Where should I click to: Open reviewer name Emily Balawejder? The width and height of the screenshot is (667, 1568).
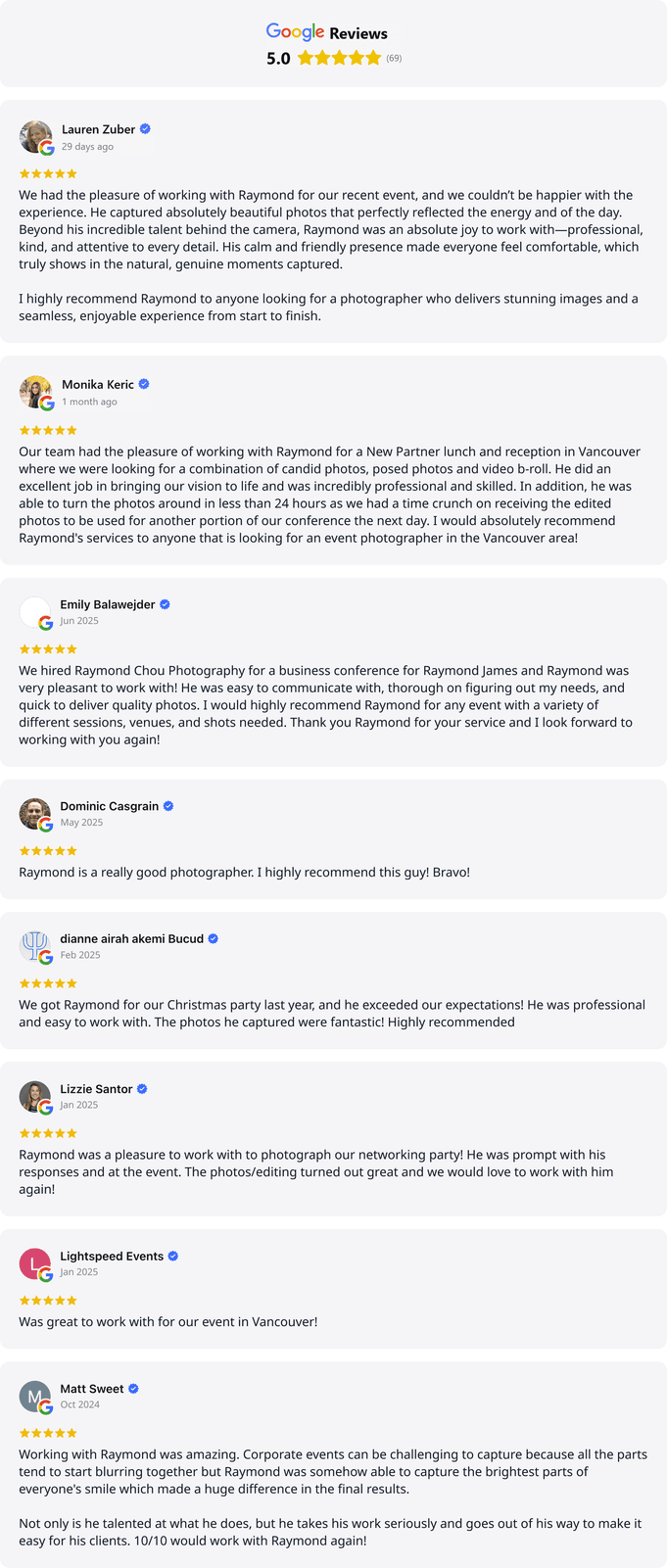point(108,605)
